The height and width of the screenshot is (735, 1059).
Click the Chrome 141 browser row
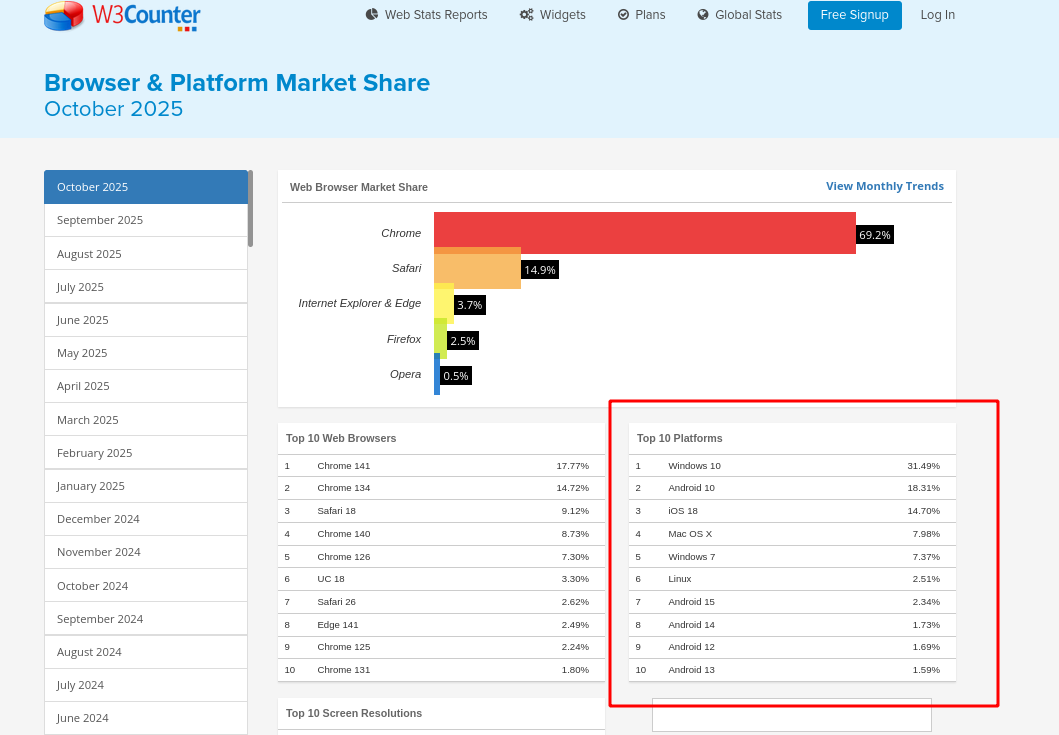[x=343, y=466]
